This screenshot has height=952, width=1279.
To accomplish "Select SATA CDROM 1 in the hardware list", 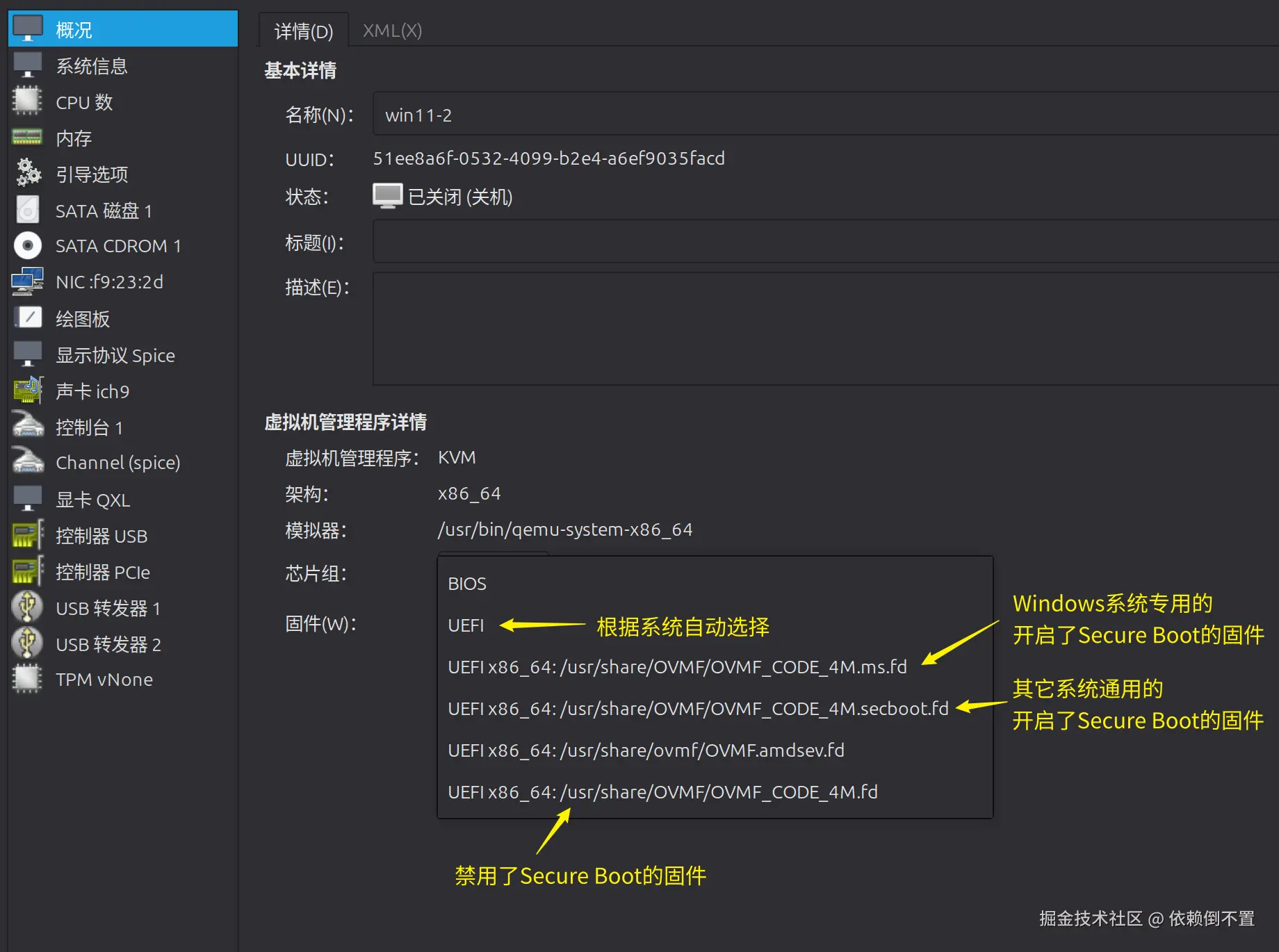I will pos(123,245).
